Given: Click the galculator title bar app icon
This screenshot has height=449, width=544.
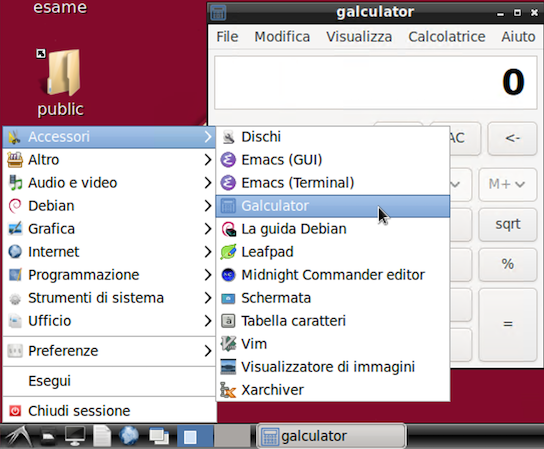Looking at the screenshot, I should 218,13.
